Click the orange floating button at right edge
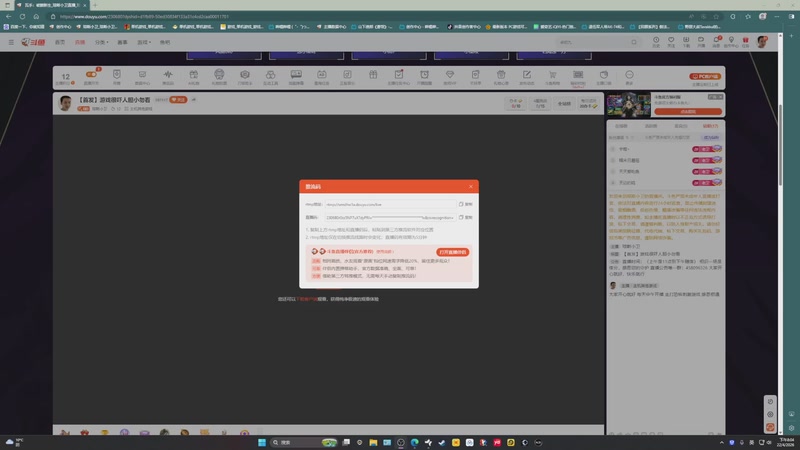 pos(770,427)
